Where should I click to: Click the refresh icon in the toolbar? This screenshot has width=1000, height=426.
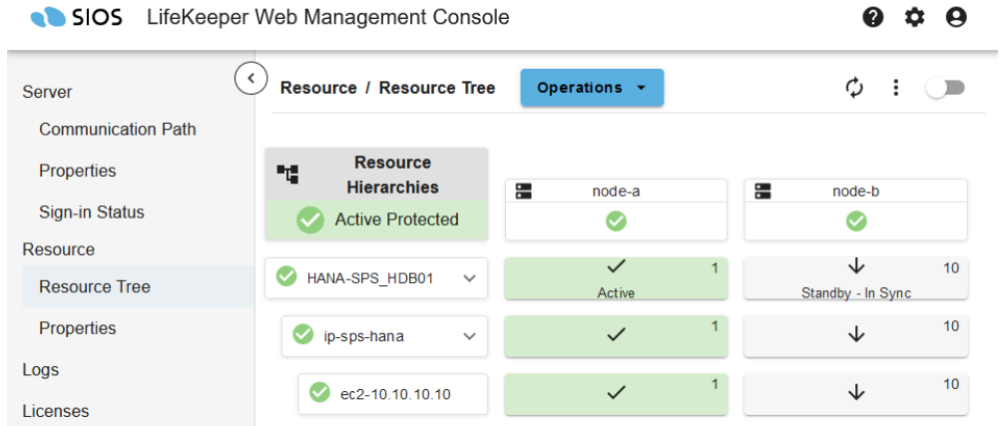854,88
